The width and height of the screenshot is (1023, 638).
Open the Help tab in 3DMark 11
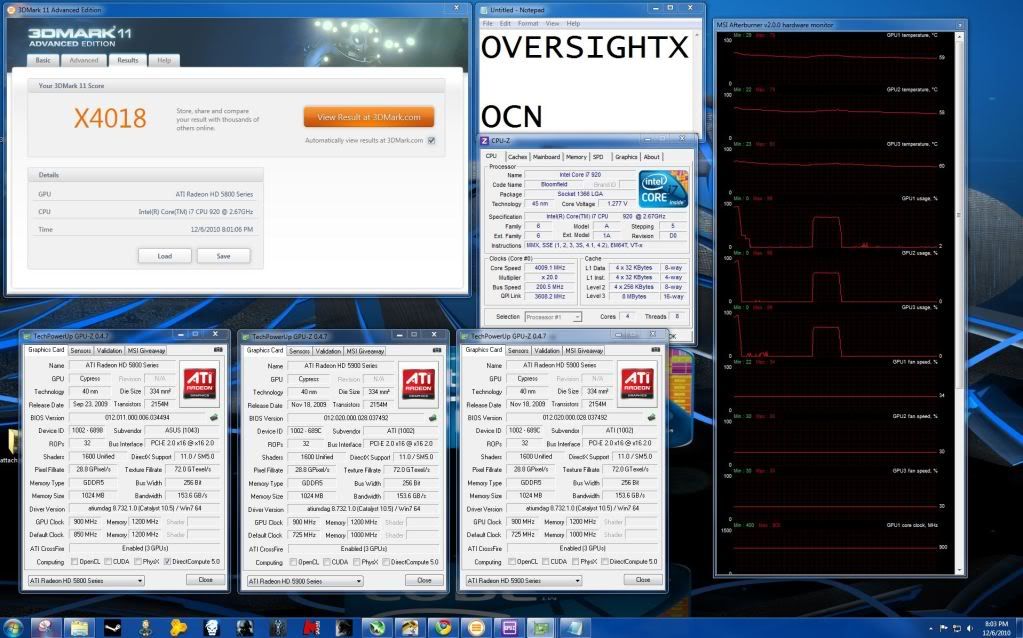coord(164,60)
